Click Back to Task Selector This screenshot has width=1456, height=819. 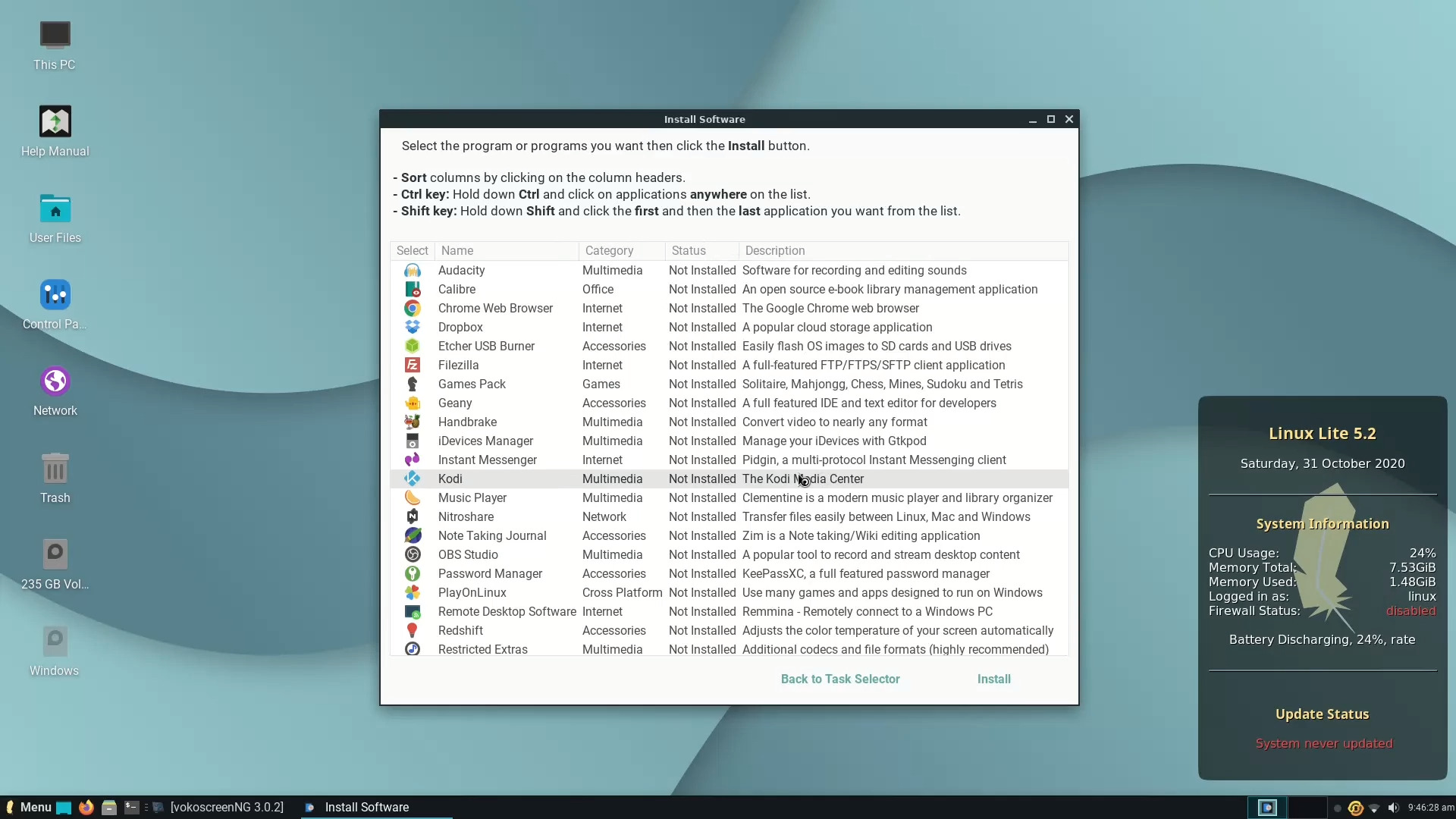tap(840, 679)
